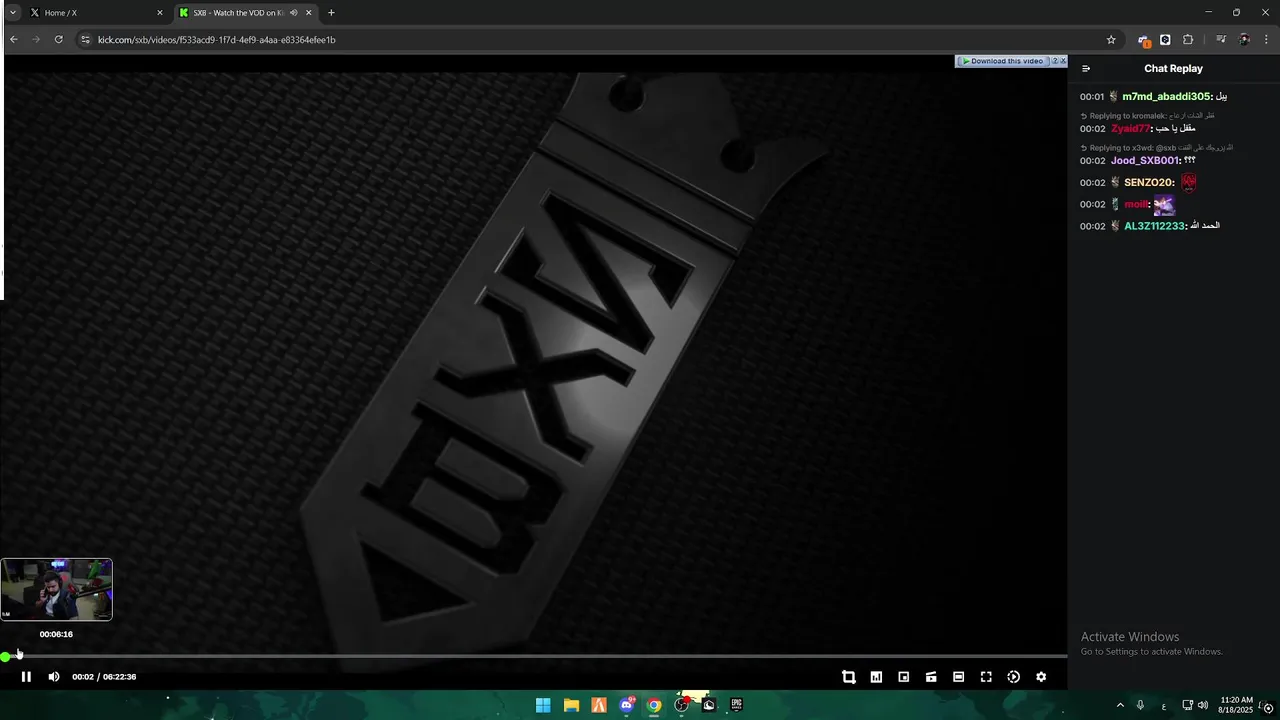The width and height of the screenshot is (1280, 720).
Task: Click the emote in SENZO20's message
Action: [1188, 182]
